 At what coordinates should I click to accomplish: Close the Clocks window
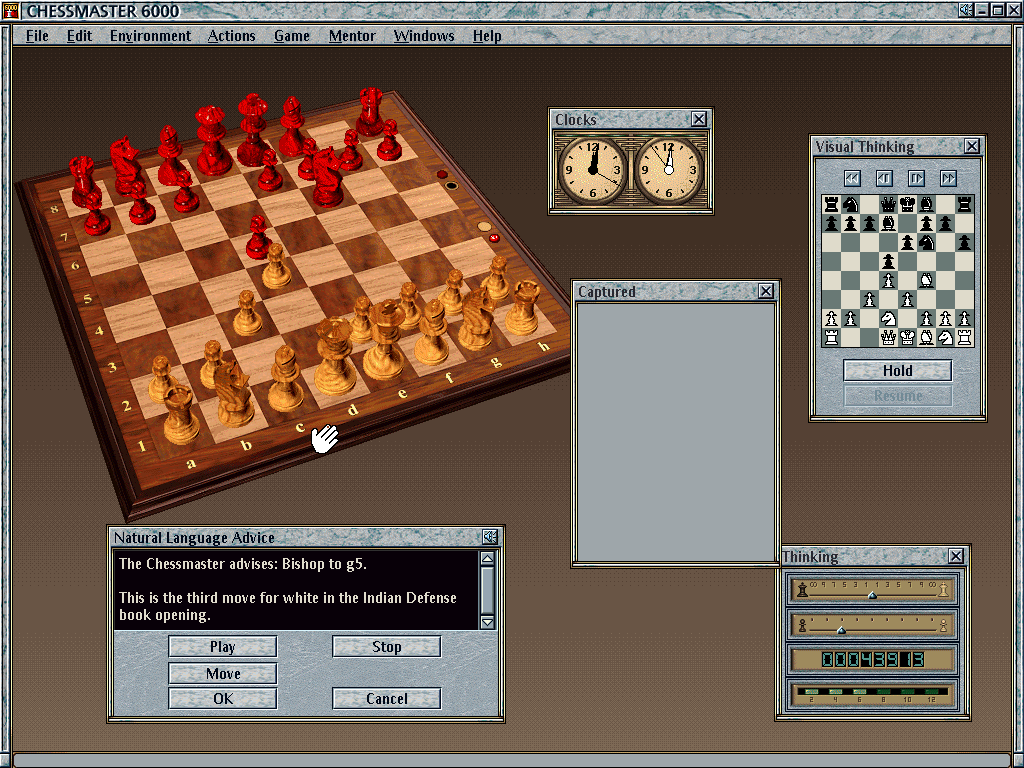(x=699, y=119)
